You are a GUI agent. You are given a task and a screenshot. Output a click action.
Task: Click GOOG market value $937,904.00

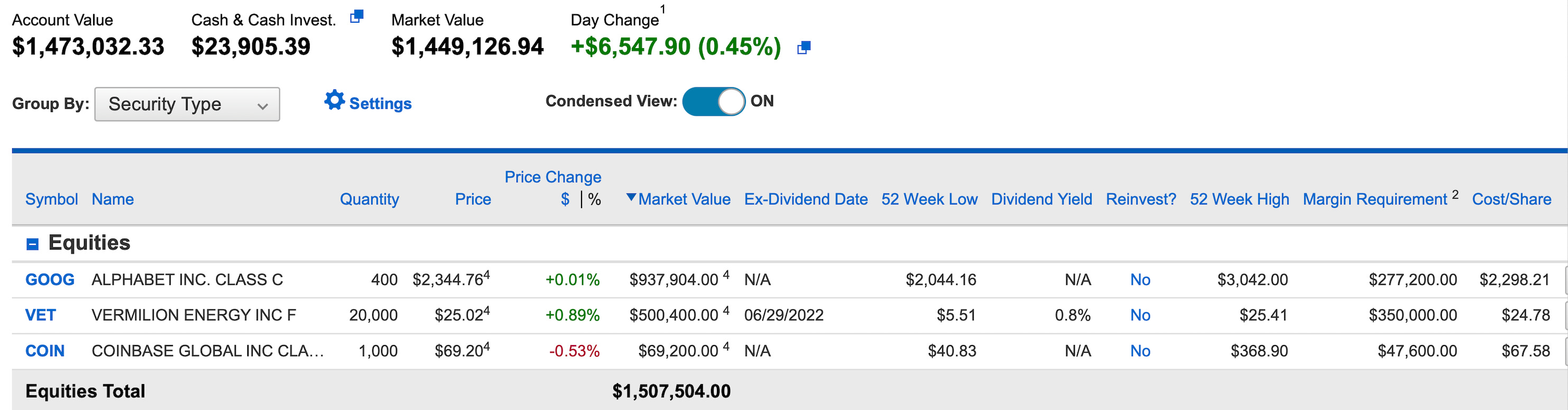point(674,280)
